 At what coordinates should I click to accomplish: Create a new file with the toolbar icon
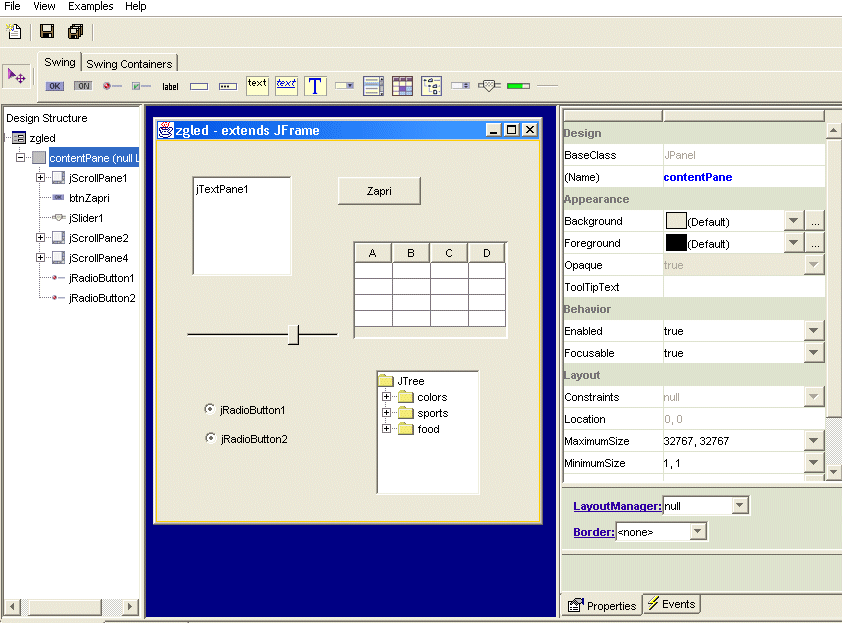tap(14, 32)
